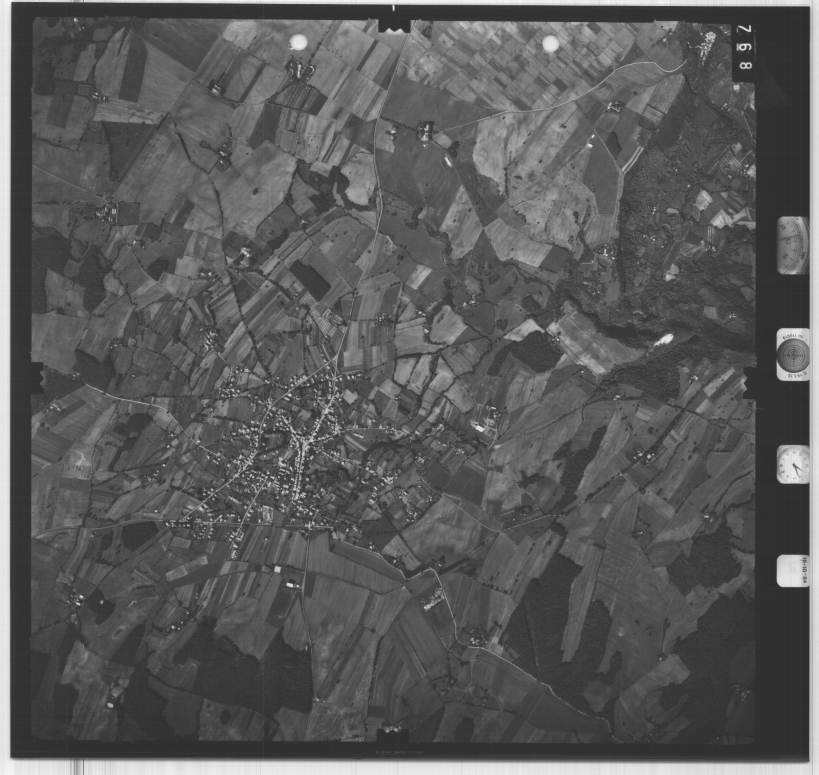Click the top center fiducial mark

394,22
